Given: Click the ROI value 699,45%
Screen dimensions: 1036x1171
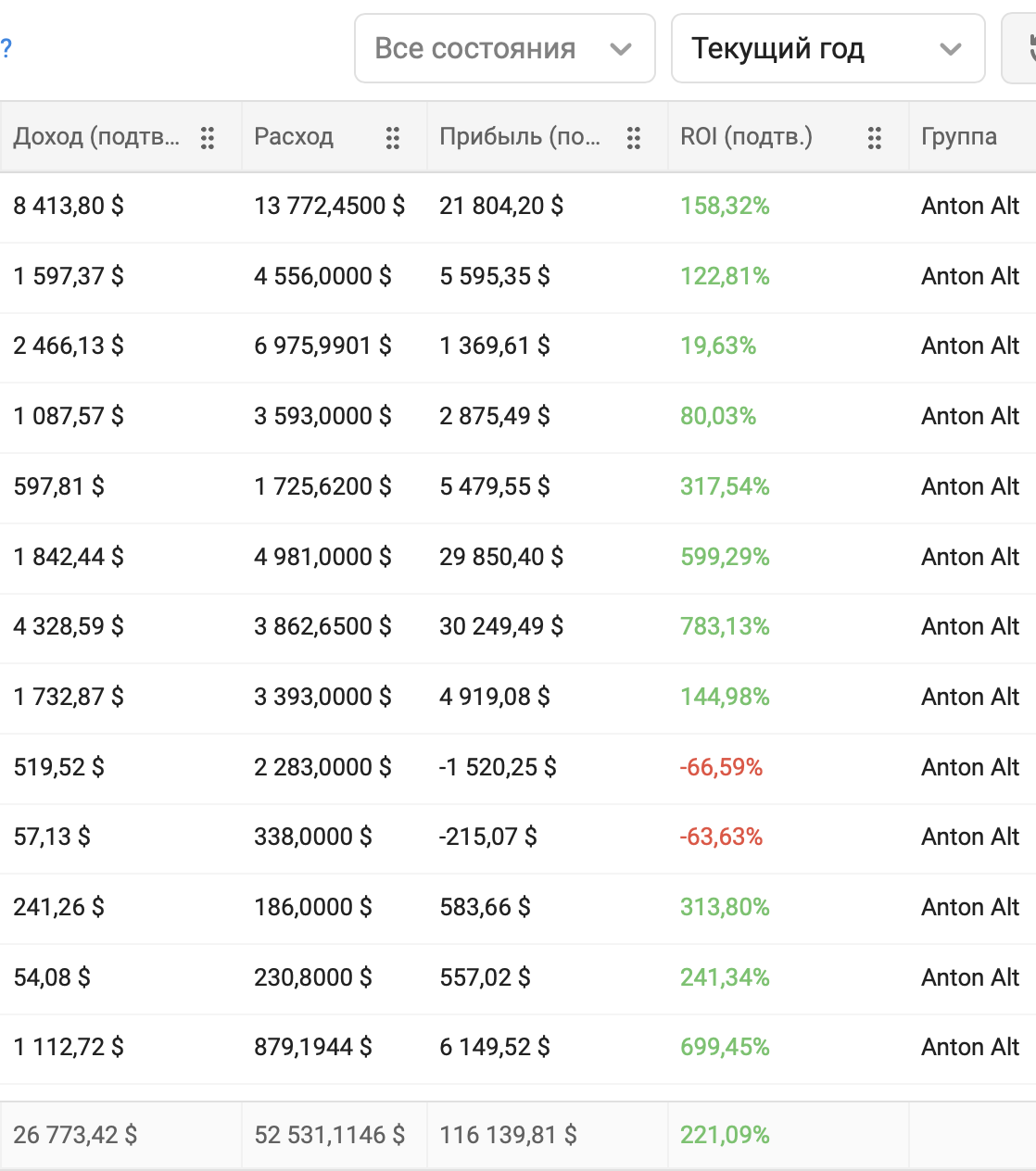Looking at the screenshot, I should pos(725,1047).
